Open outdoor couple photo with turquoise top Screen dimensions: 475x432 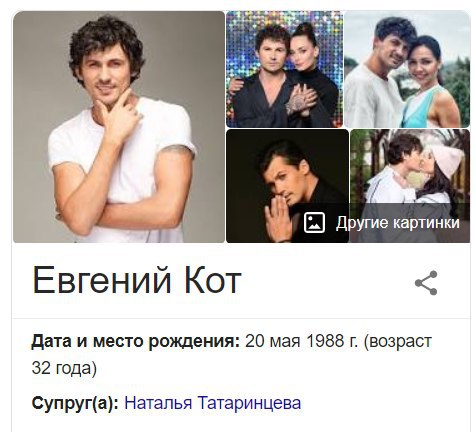pos(407,69)
